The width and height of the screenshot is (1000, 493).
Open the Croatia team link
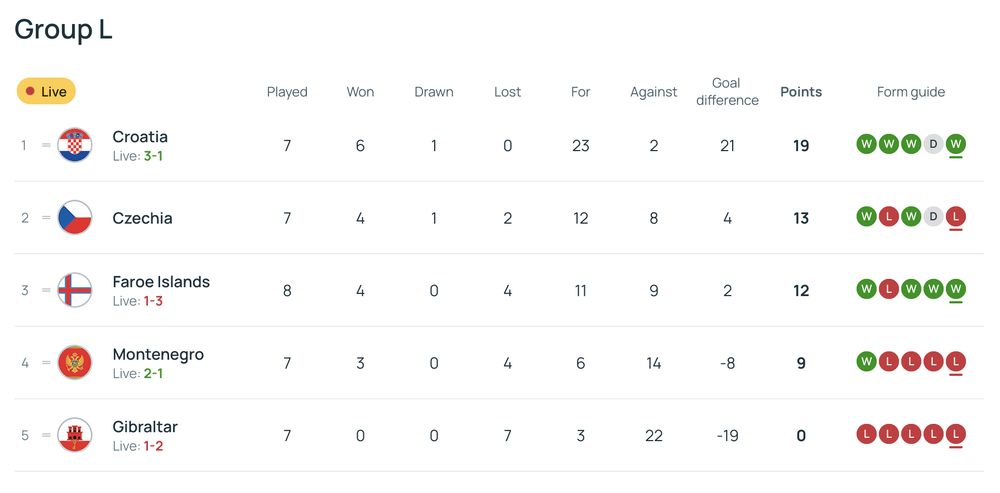coord(140,137)
